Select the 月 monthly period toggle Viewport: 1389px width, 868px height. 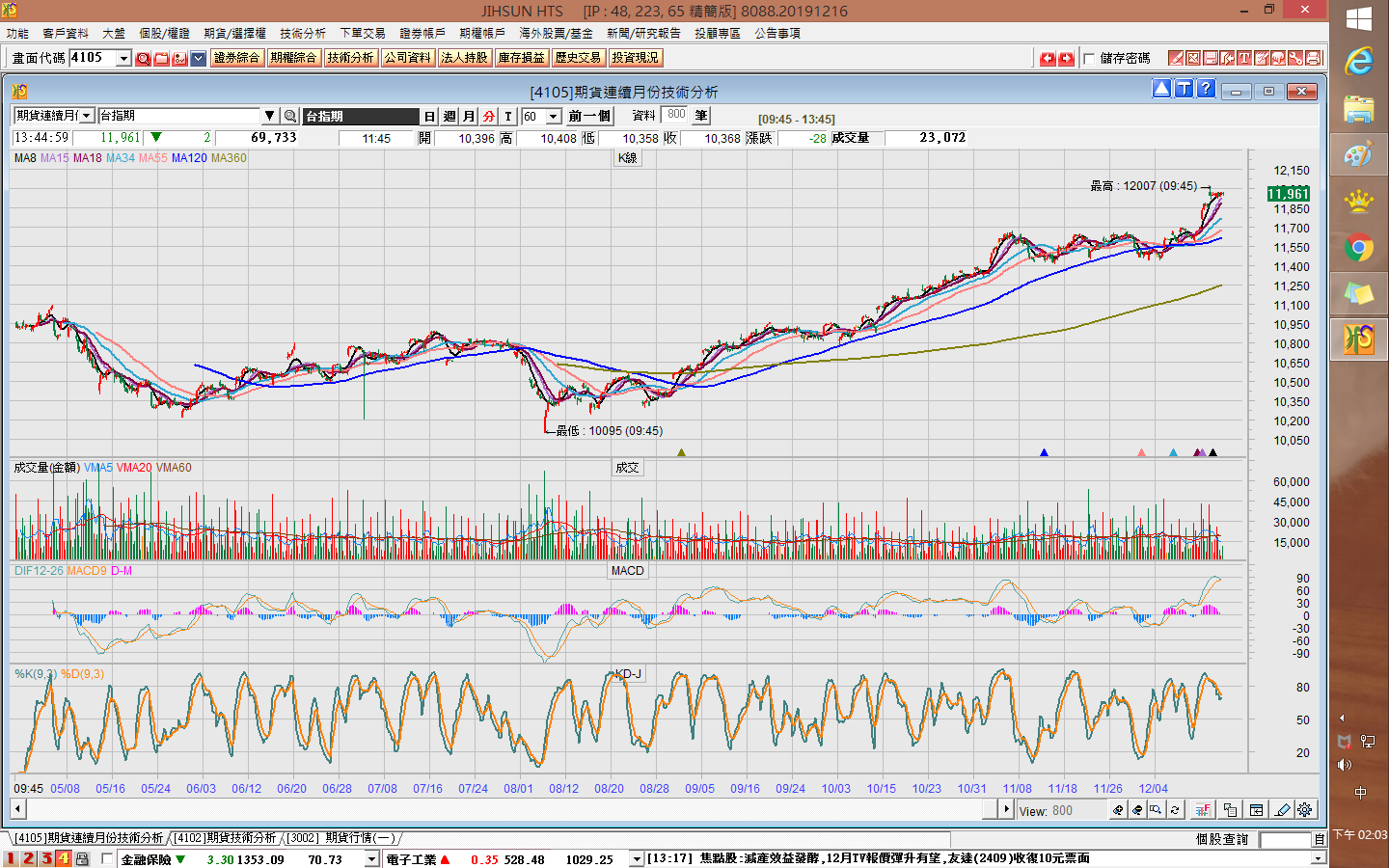(469, 116)
